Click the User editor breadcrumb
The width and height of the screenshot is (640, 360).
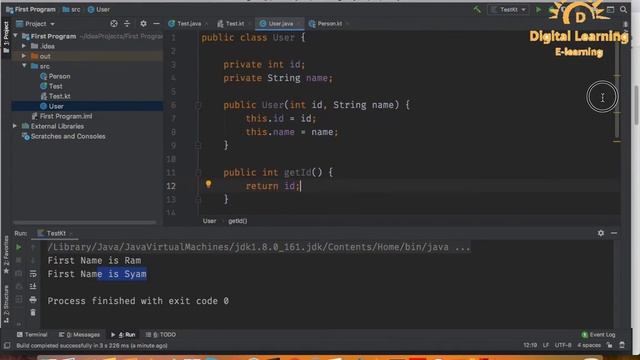pyautogui.click(x=209, y=221)
